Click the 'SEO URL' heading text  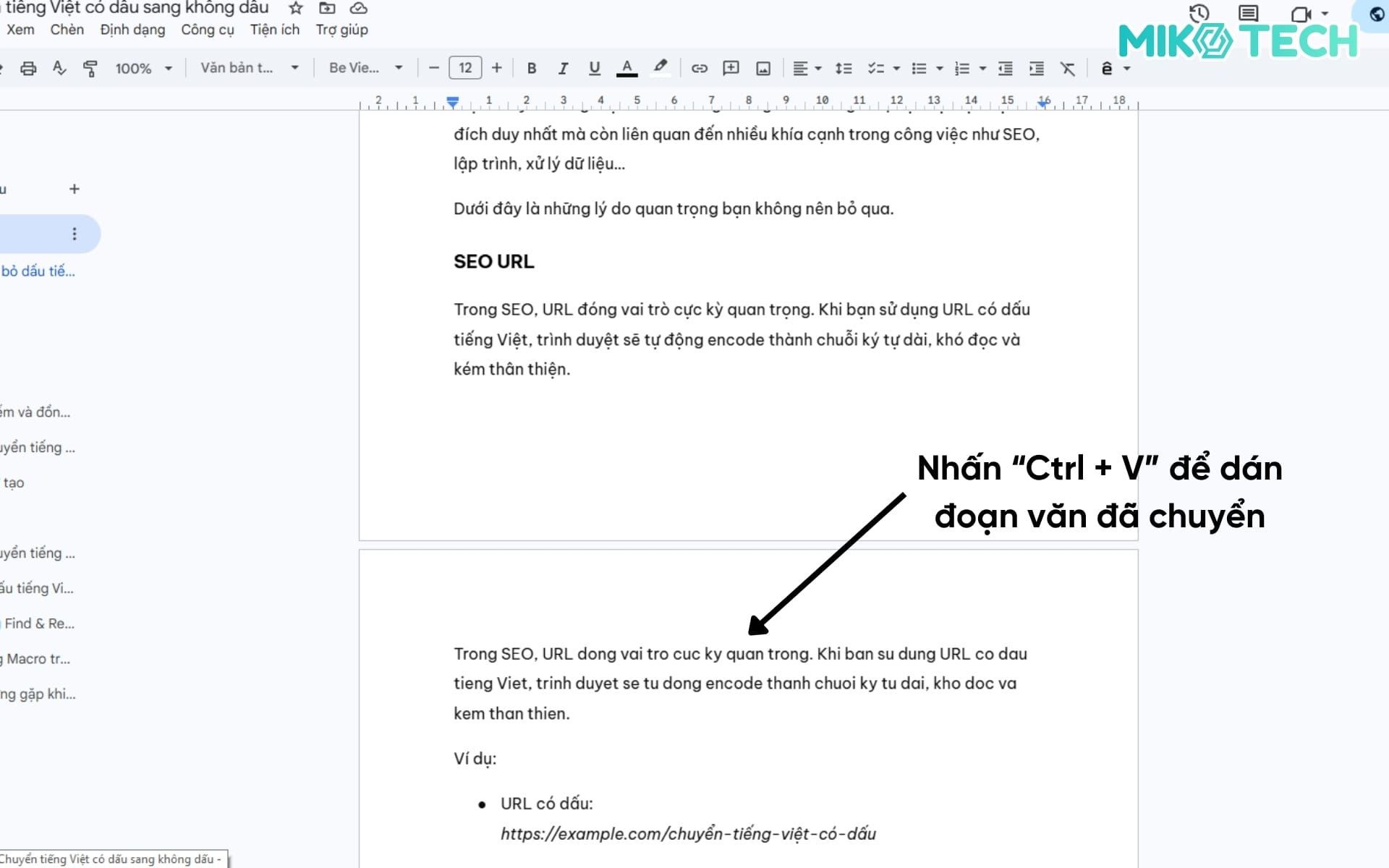click(494, 262)
